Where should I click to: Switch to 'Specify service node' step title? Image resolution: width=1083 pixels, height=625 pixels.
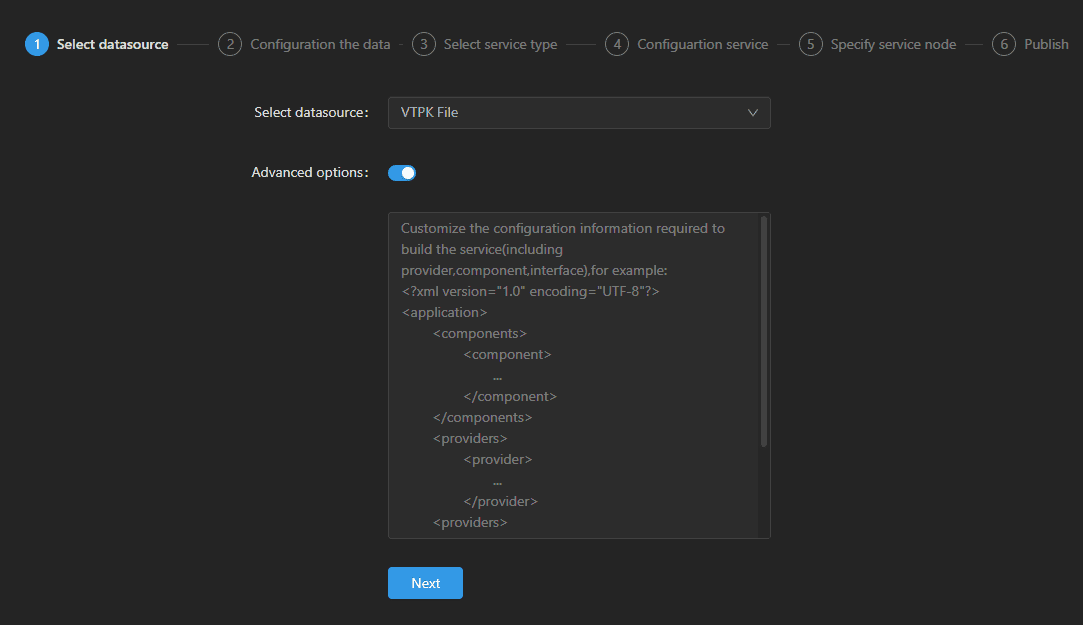(x=893, y=44)
